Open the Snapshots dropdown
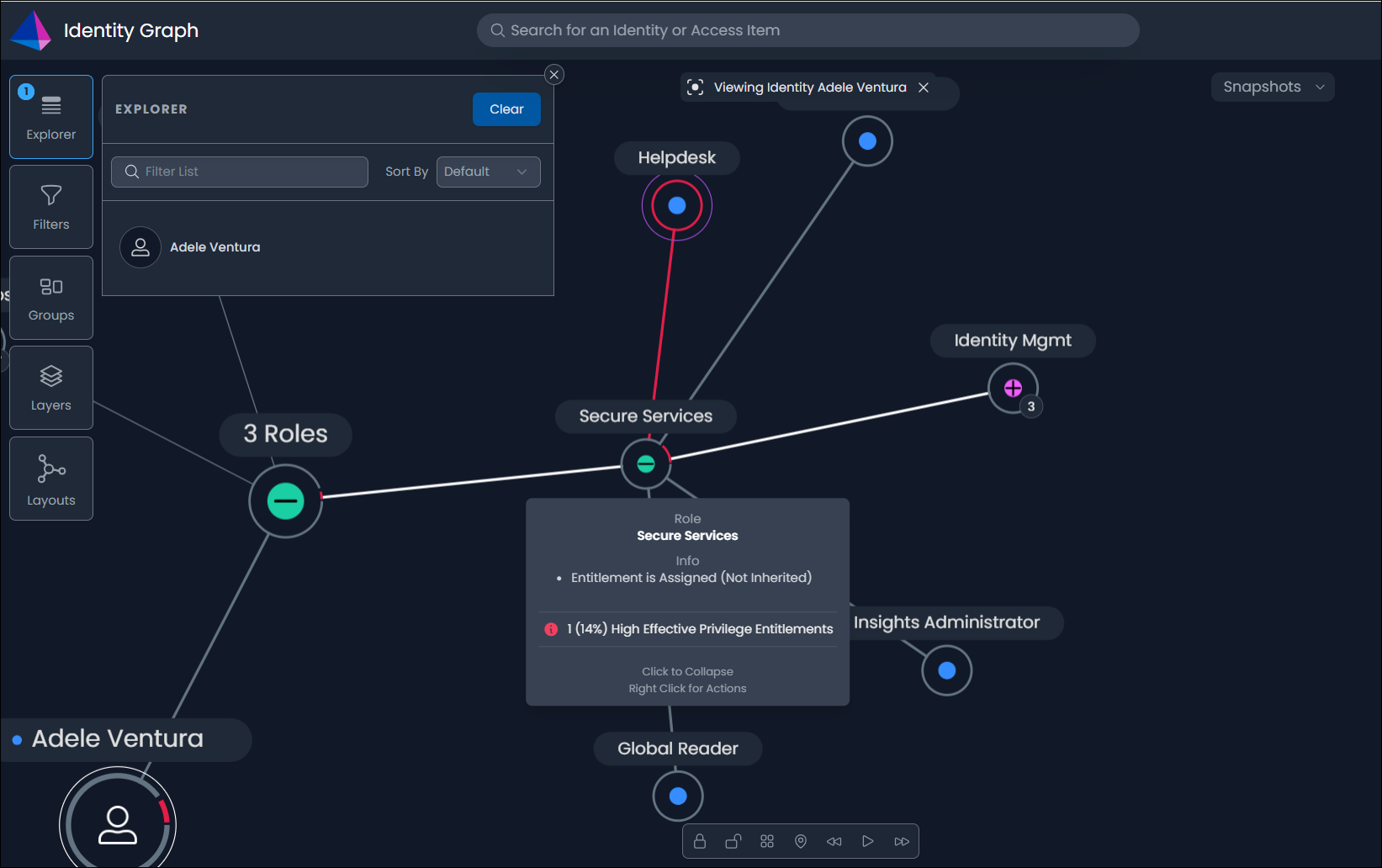The image size is (1382, 868). pos(1272,87)
